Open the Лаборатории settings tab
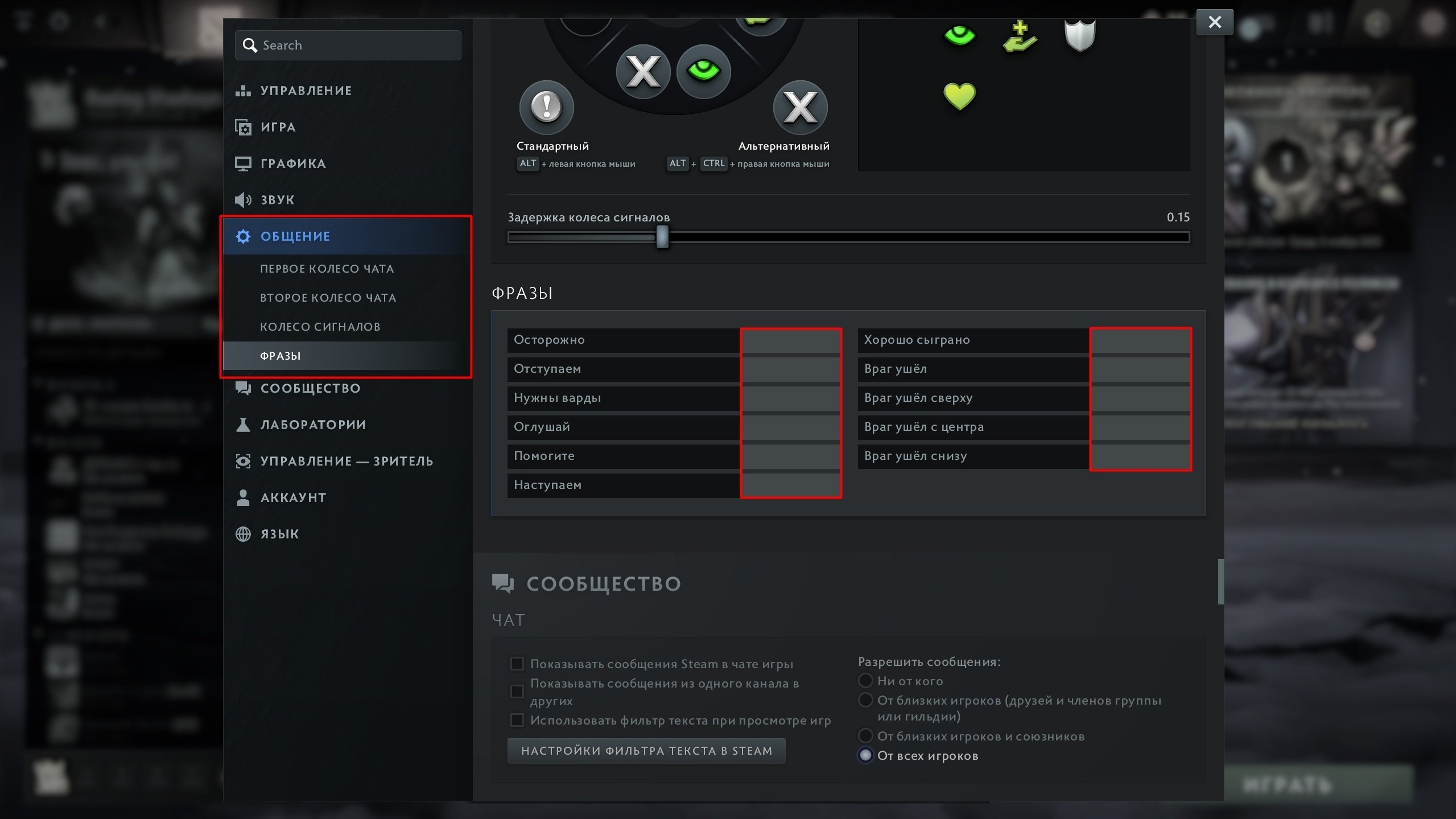This screenshot has height=819, width=1456. coord(312,425)
